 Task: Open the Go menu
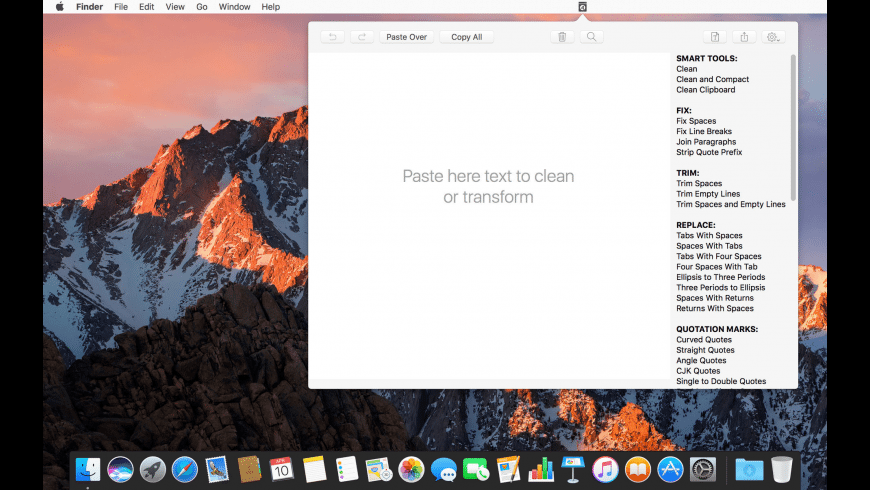(202, 7)
